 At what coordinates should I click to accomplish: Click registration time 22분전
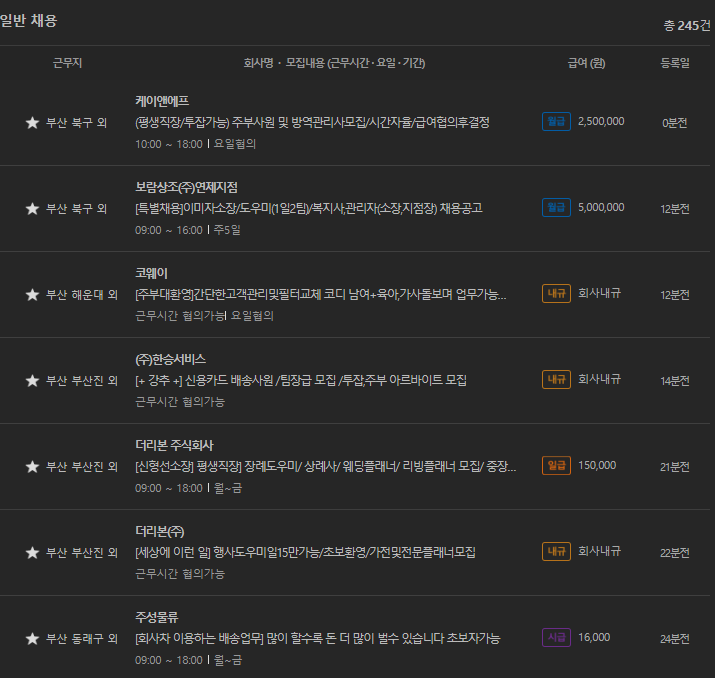click(674, 553)
